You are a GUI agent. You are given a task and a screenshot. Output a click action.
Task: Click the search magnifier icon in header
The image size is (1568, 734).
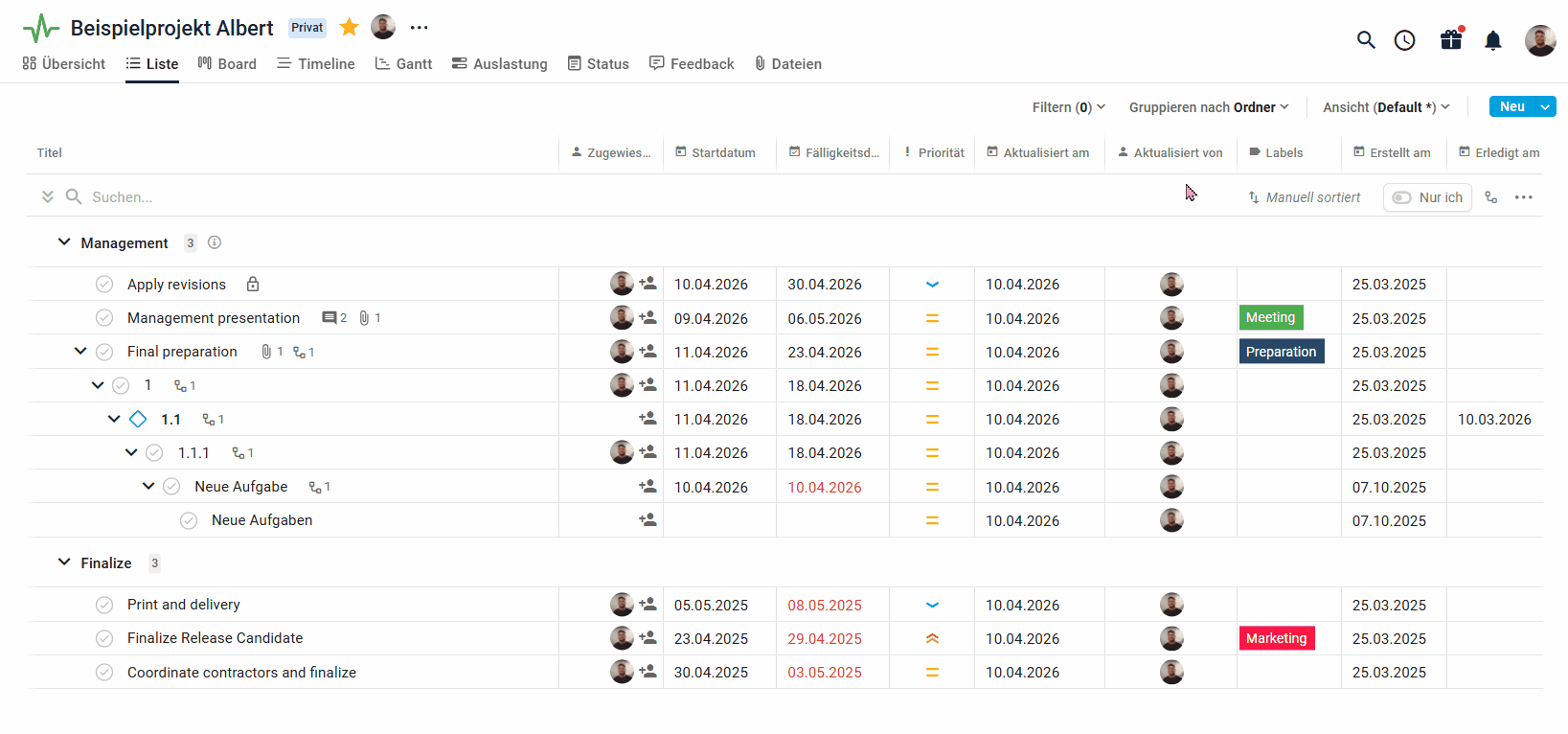[x=1366, y=40]
